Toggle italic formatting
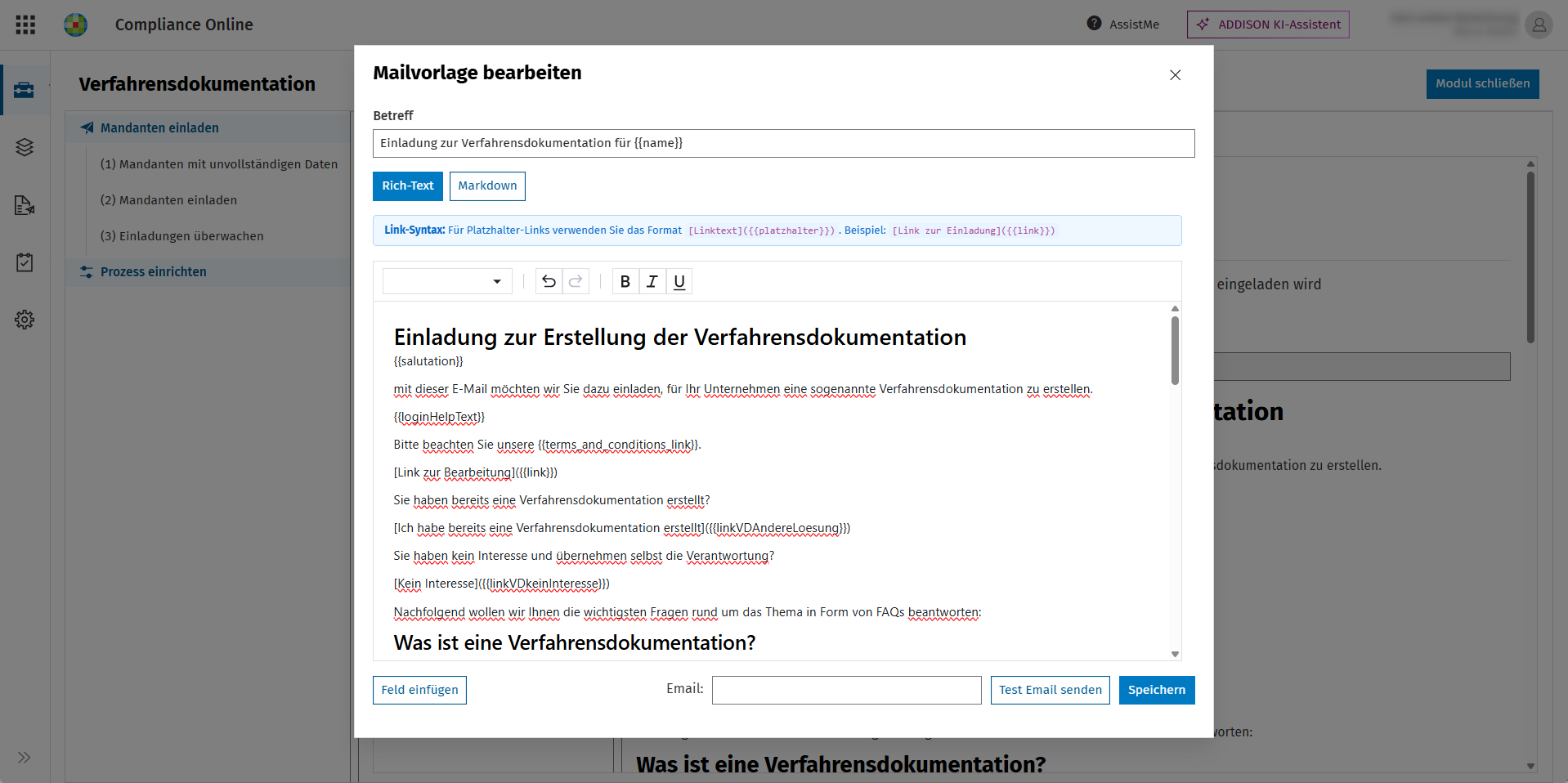This screenshot has height=783, width=1568. (x=652, y=281)
